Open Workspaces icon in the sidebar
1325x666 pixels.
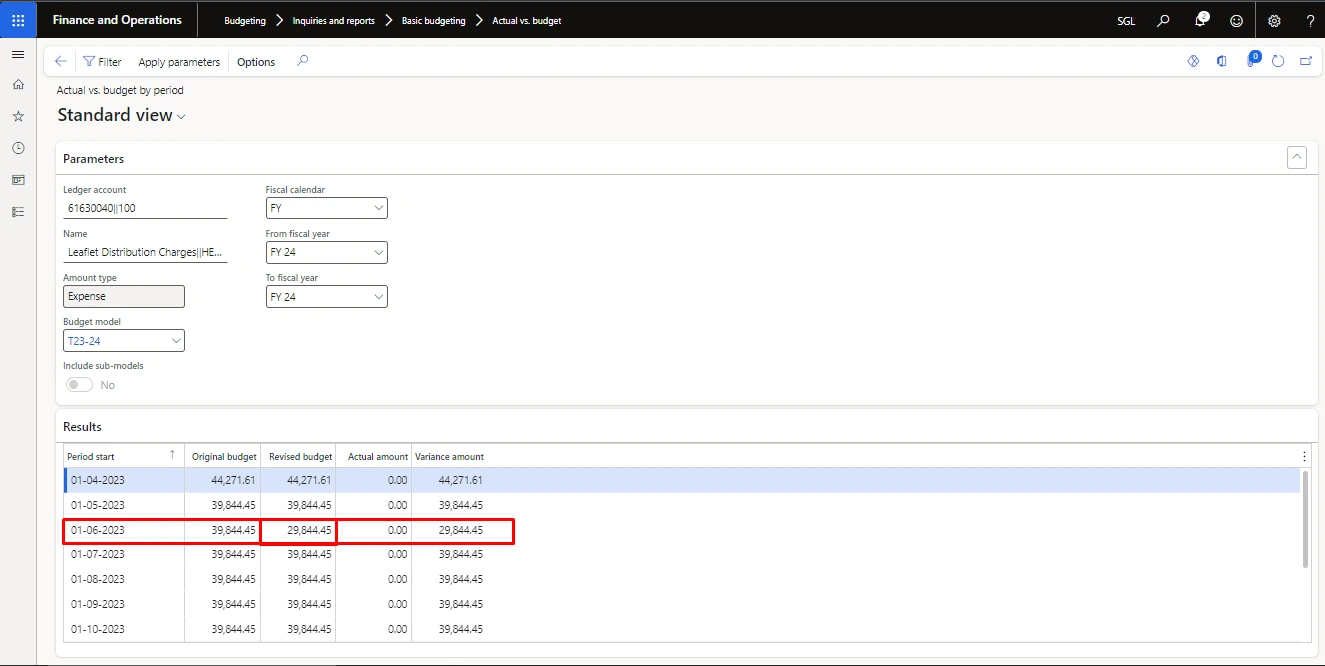[x=18, y=180]
